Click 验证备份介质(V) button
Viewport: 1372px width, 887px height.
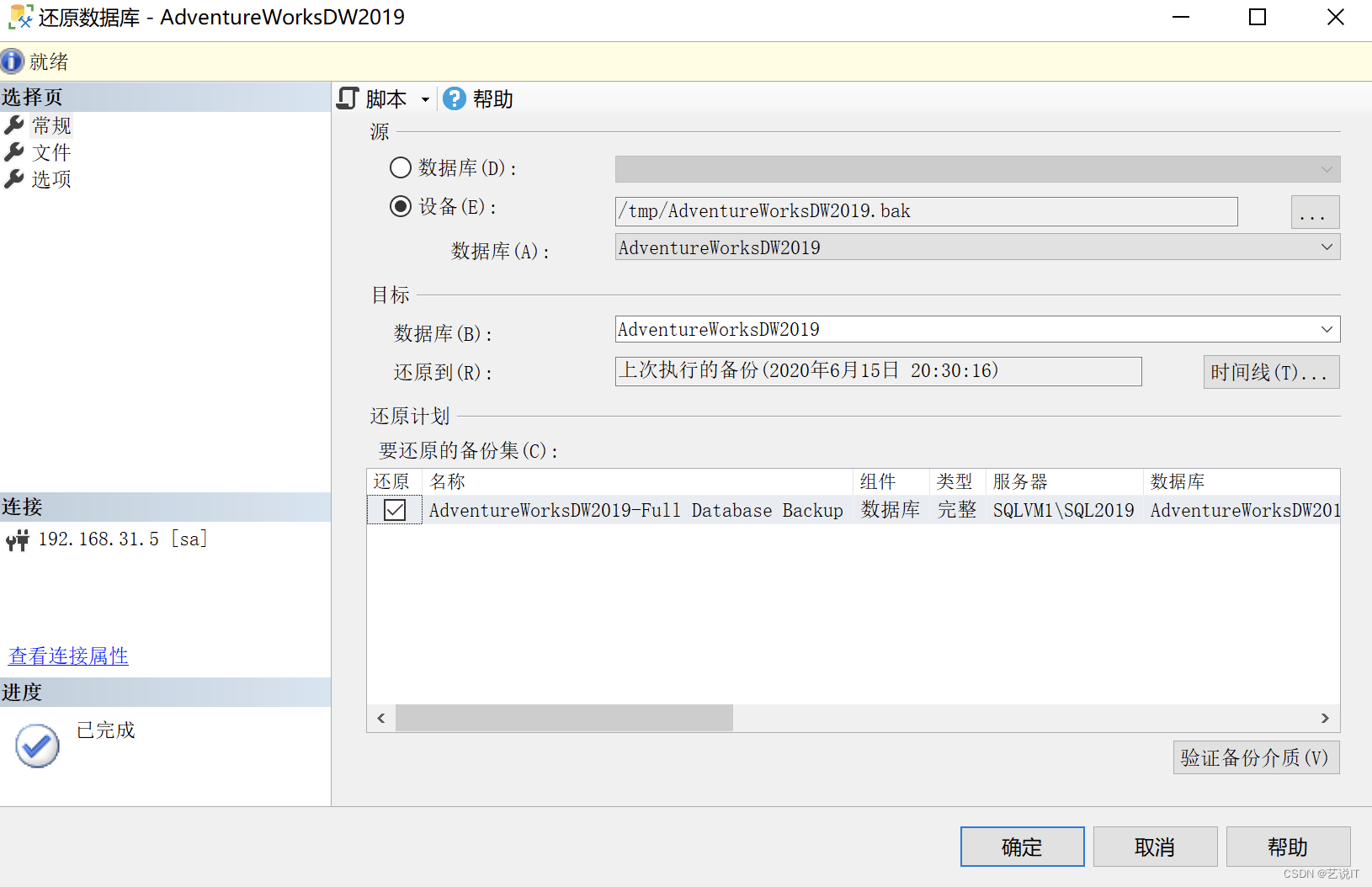(1256, 757)
